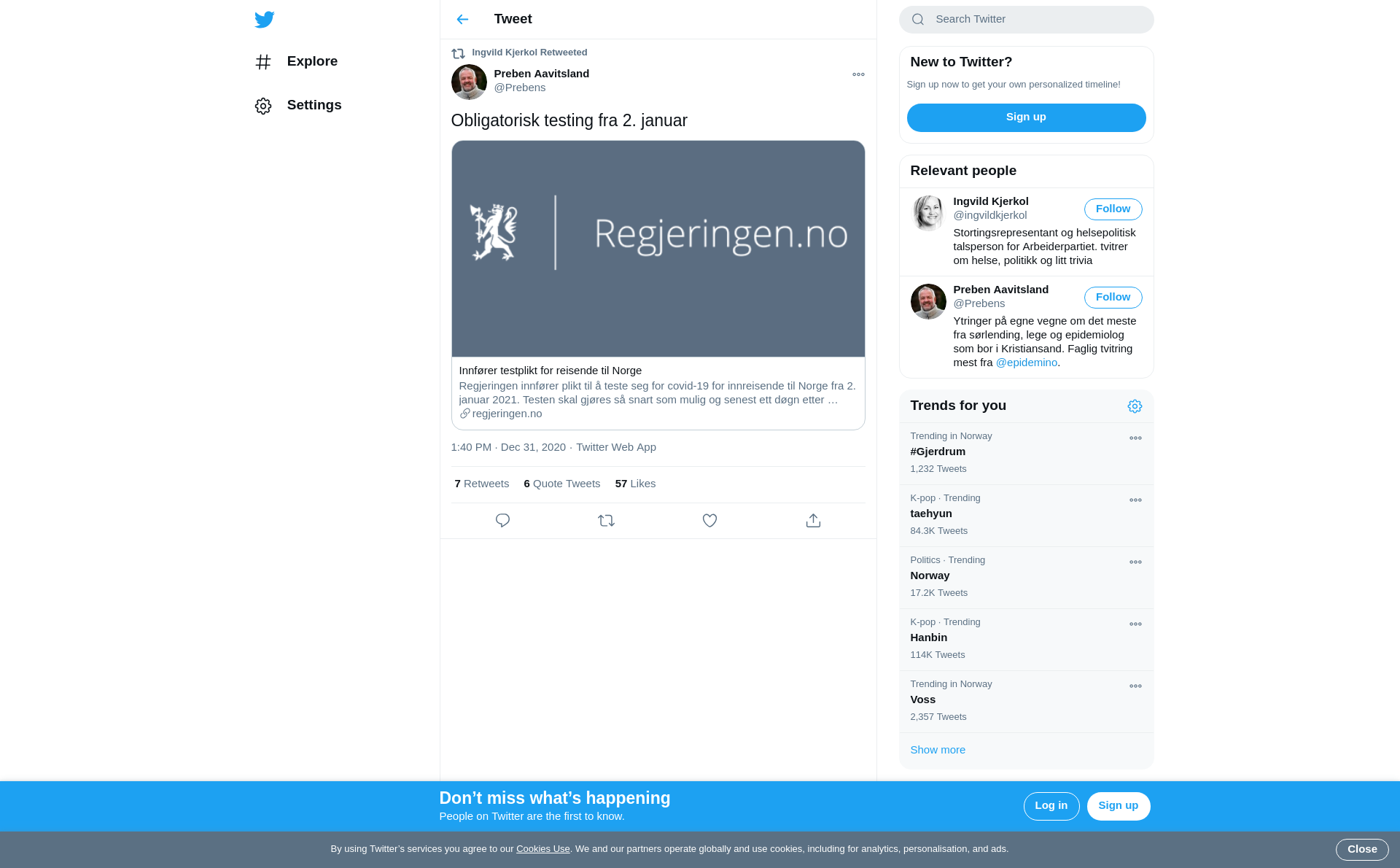Screen dimensions: 1400x868
Task: Click Sign up on bottom banner
Action: point(1118,806)
